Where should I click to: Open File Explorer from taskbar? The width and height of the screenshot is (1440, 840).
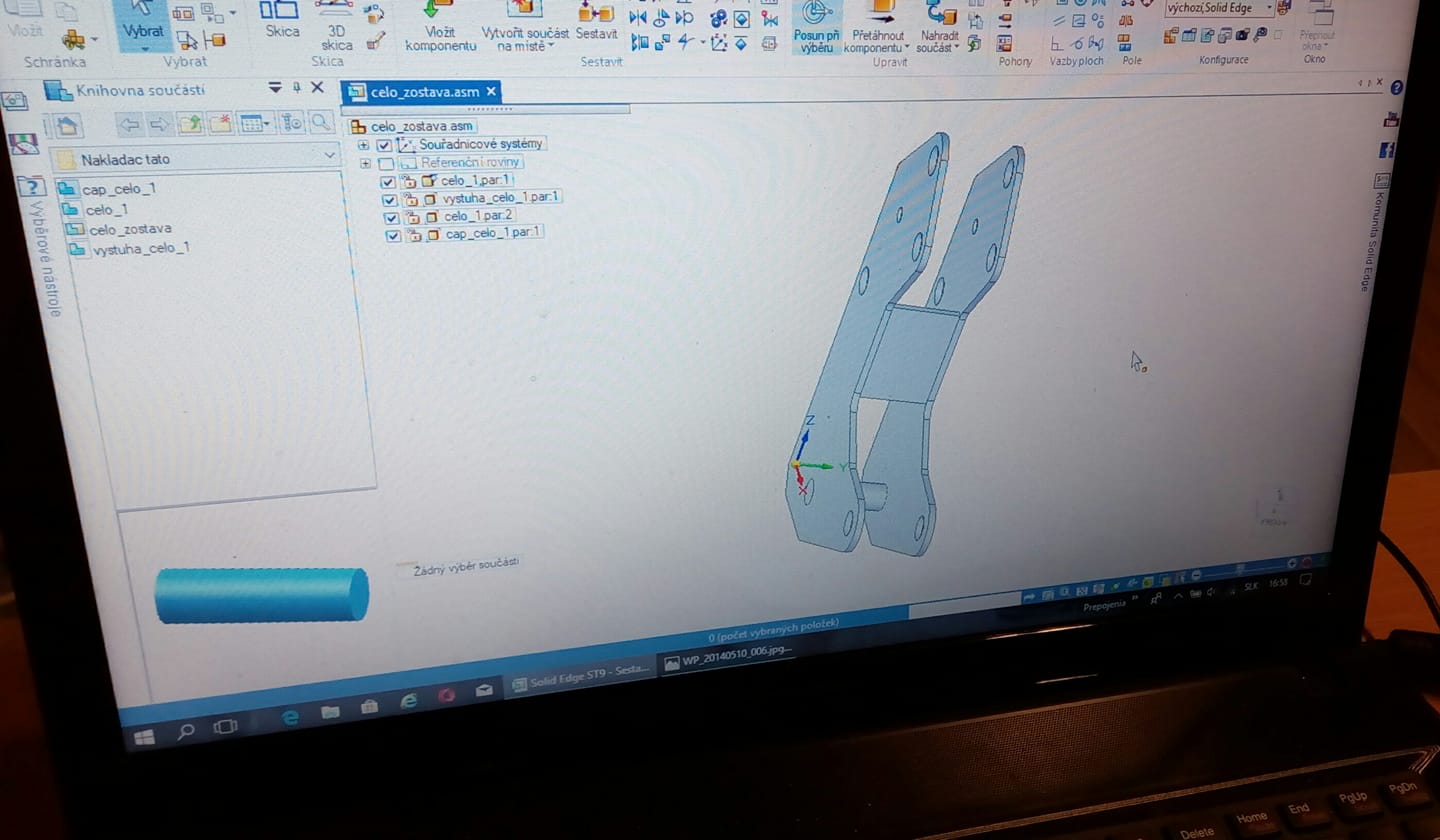(x=330, y=711)
